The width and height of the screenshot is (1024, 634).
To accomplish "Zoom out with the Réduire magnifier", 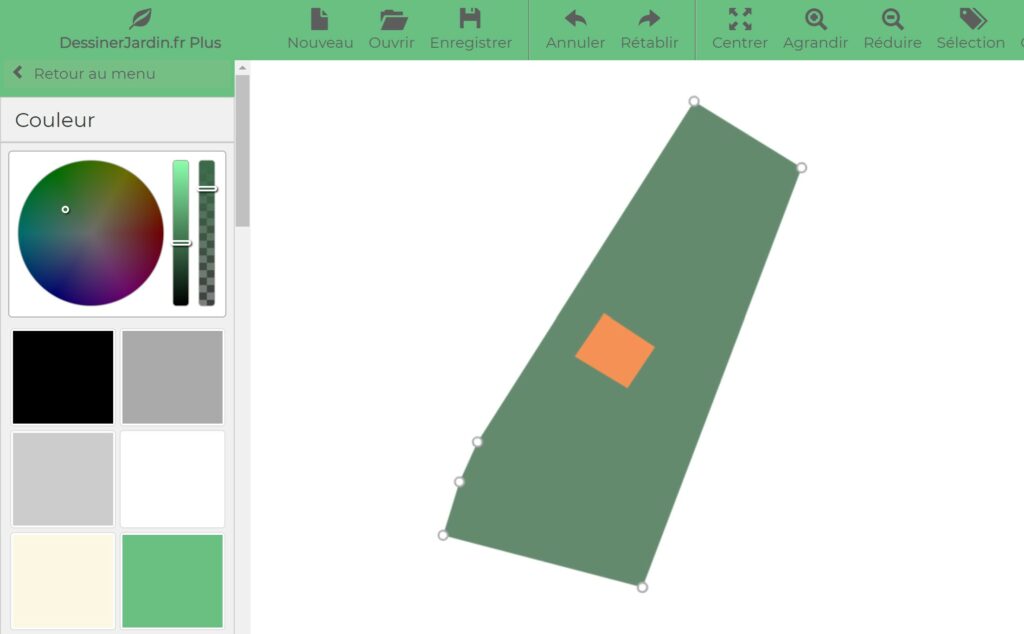I will point(892,19).
